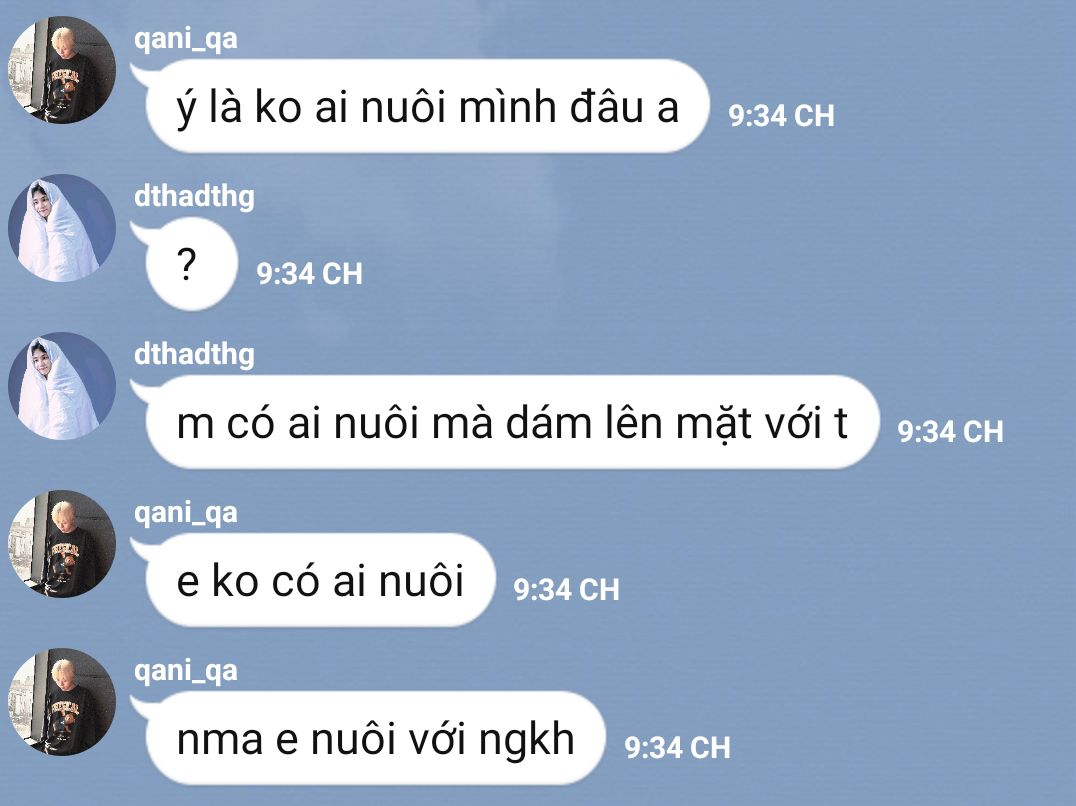1076x806 pixels.
Task: Select timestamp beside 'm có ai nuôi mà dám' message
Action: [x=950, y=431]
